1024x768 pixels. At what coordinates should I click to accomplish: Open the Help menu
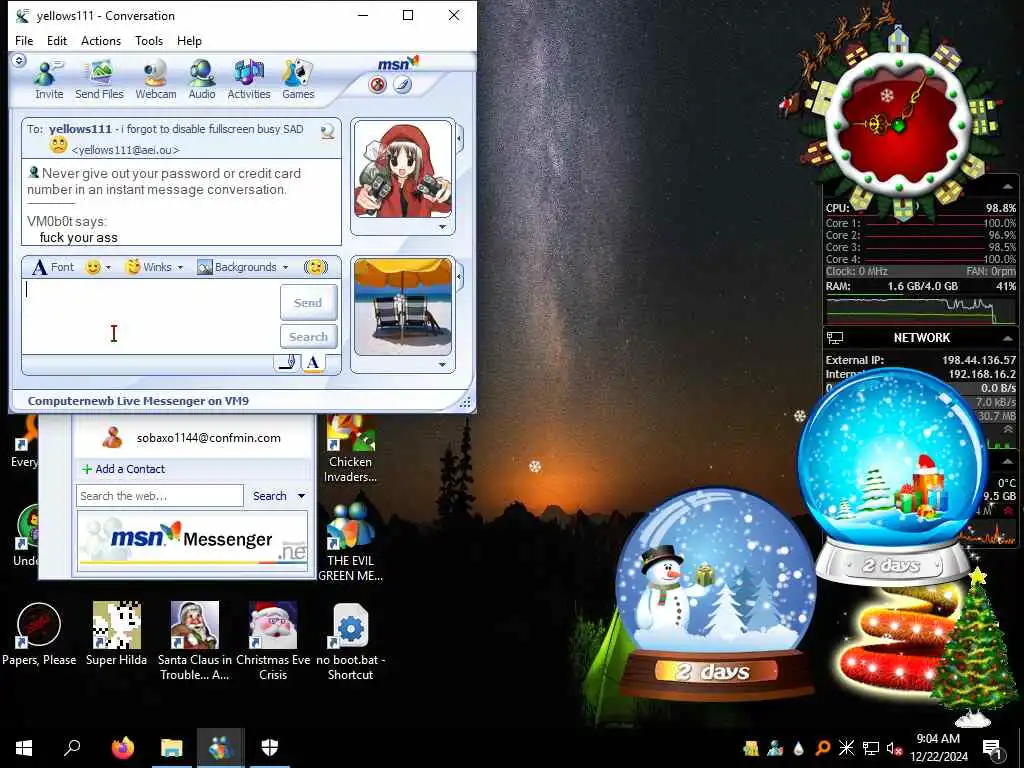[189, 40]
